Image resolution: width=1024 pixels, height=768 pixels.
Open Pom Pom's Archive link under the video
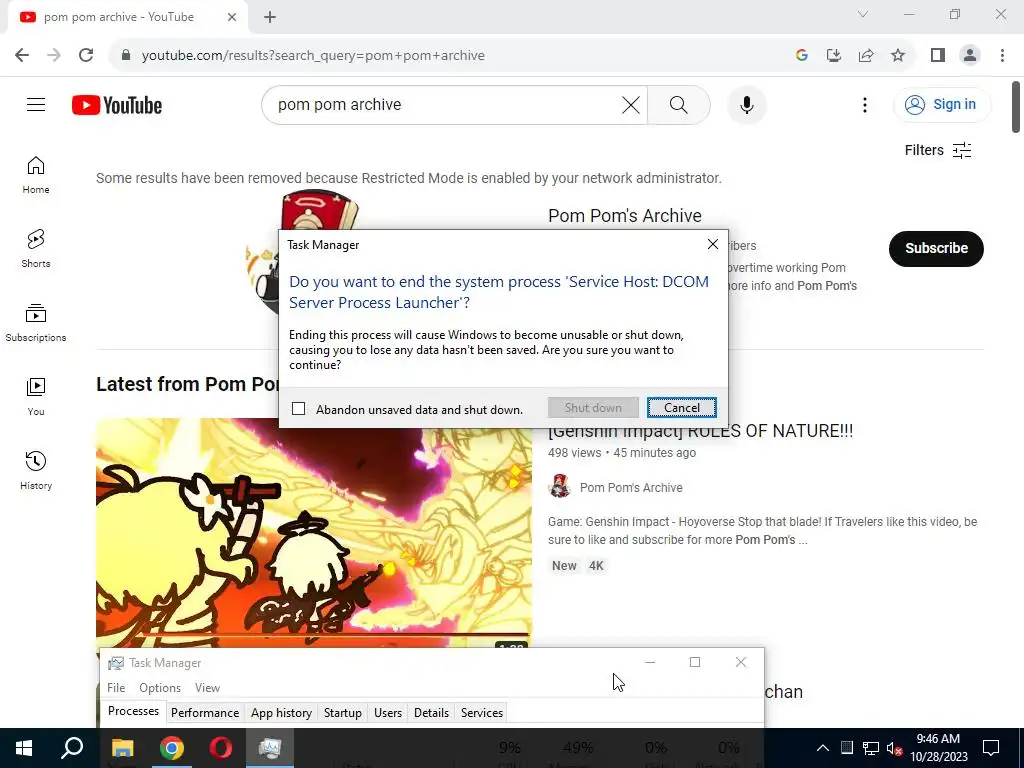pyautogui.click(x=631, y=487)
